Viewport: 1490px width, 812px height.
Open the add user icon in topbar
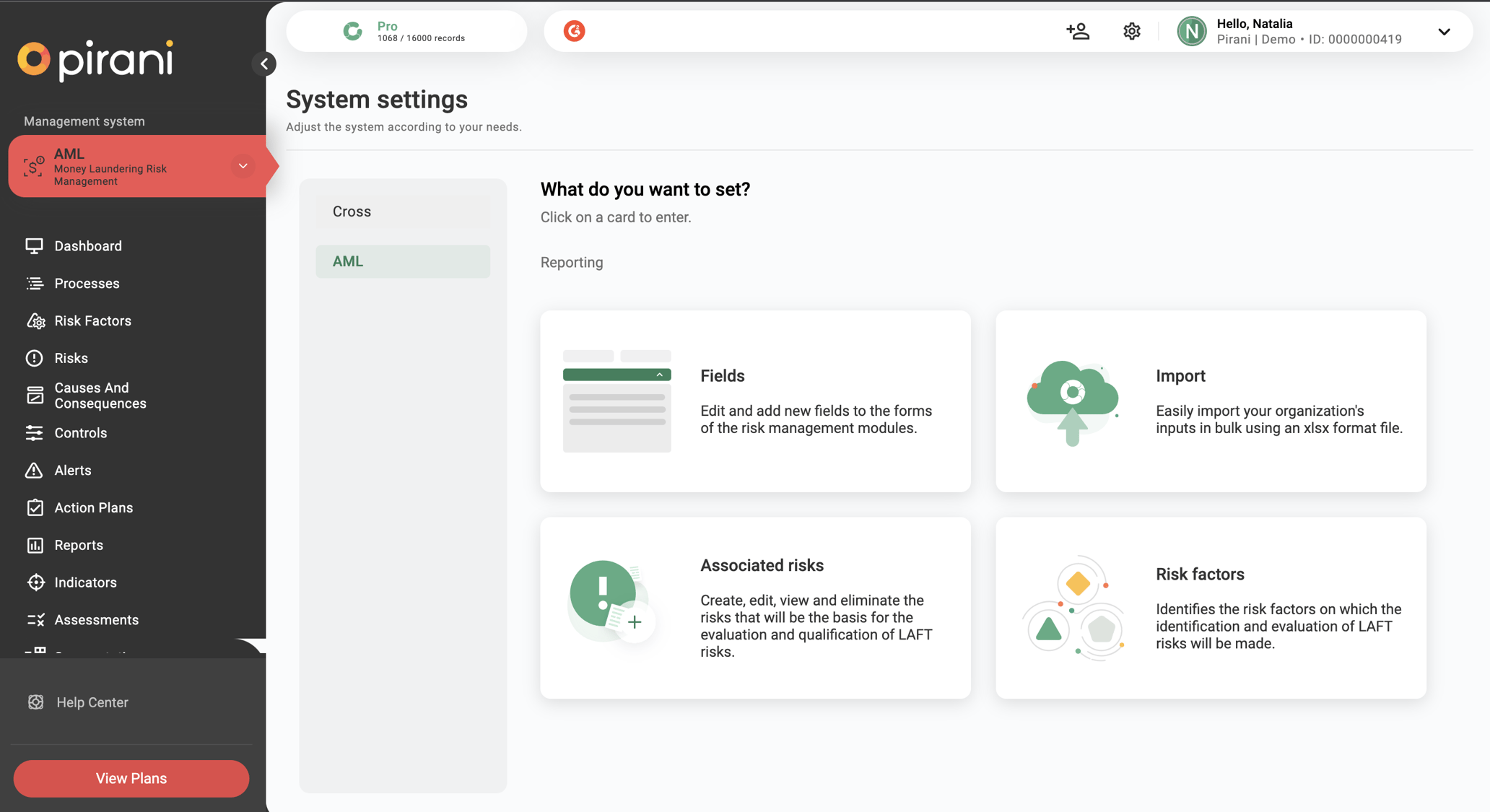[1077, 31]
